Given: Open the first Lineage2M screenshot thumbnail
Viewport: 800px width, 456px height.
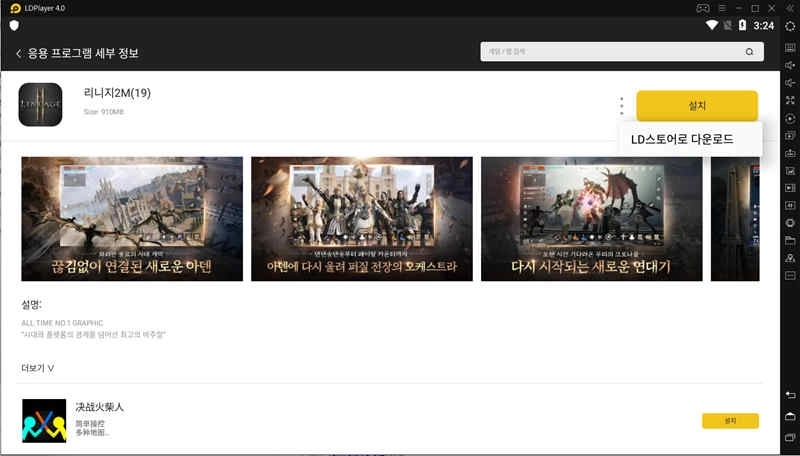Looking at the screenshot, I should click(132, 218).
